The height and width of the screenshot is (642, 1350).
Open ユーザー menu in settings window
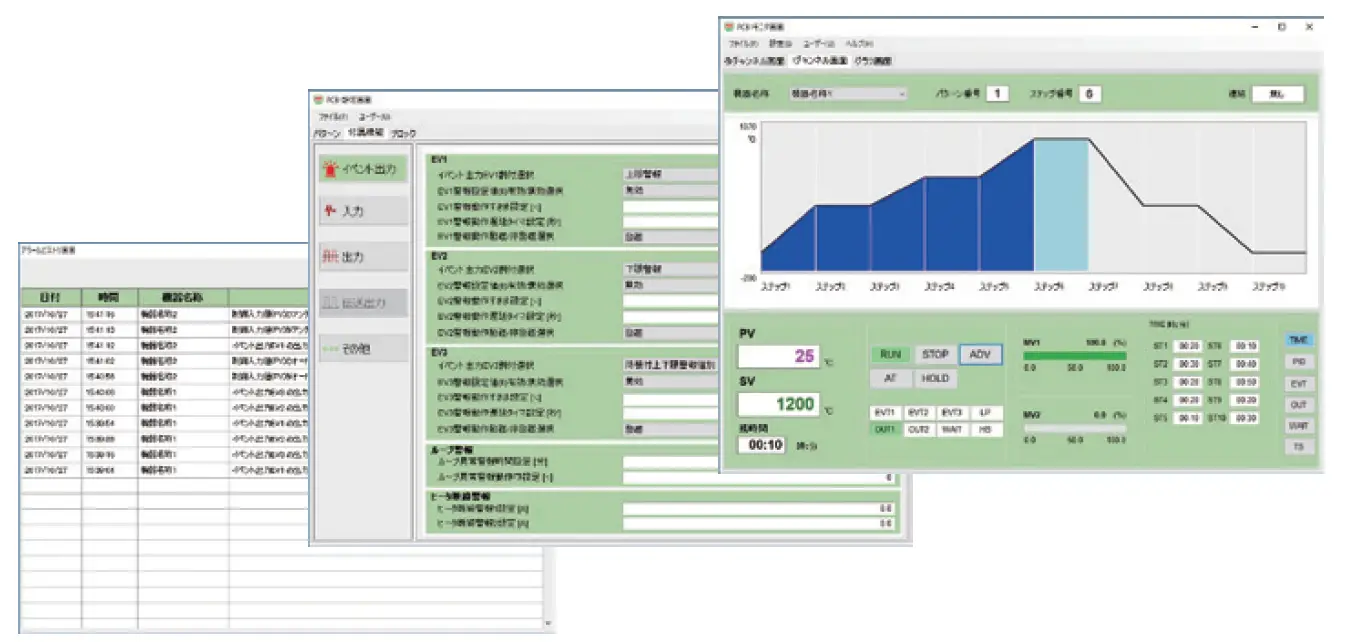(375, 117)
